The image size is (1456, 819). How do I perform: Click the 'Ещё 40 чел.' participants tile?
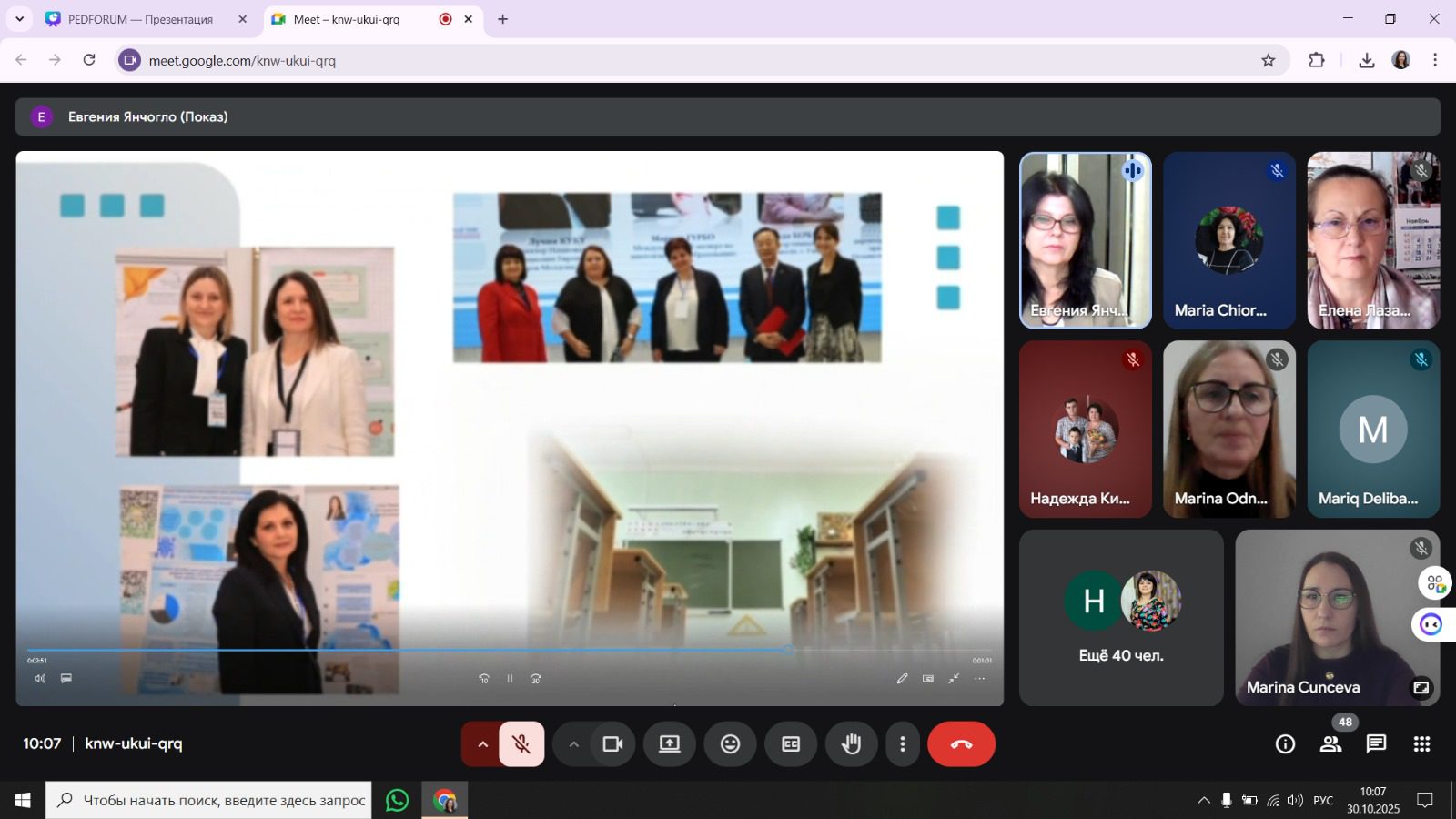tap(1120, 618)
